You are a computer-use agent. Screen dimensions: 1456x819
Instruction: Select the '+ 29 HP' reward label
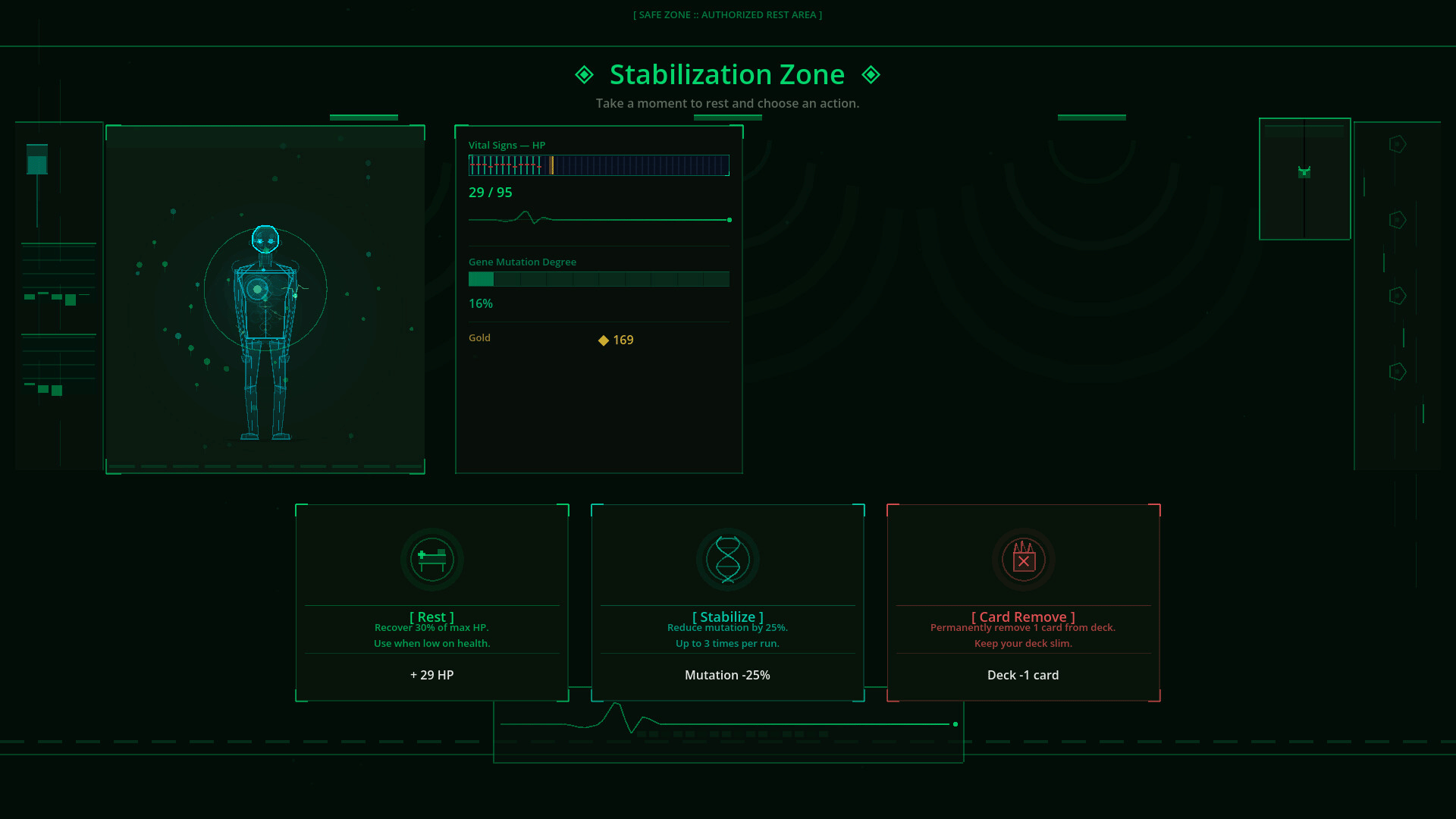click(432, 675)
